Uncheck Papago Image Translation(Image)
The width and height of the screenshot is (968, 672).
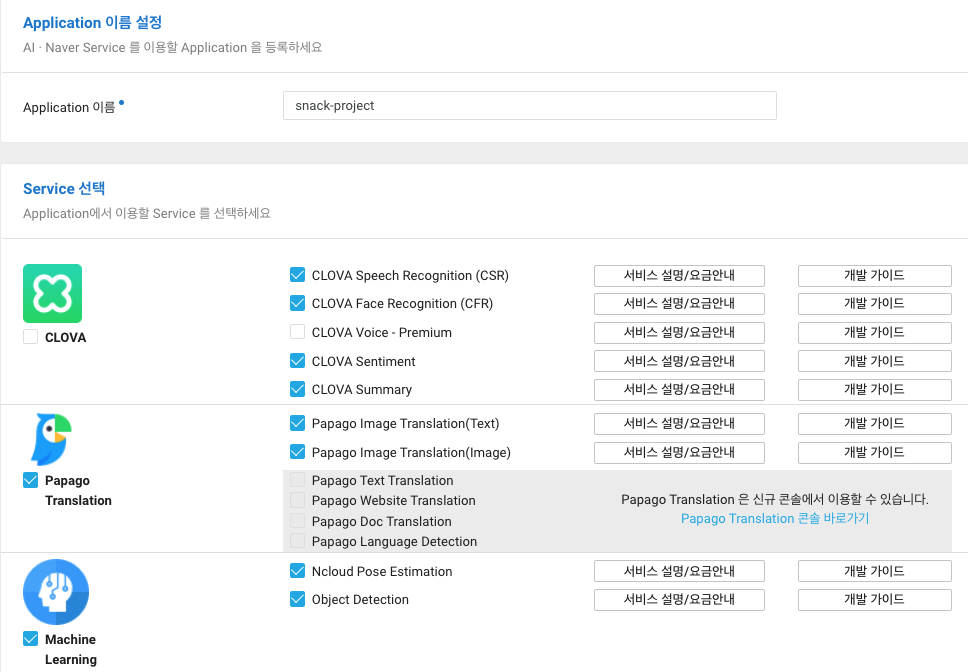click(298, 452)
